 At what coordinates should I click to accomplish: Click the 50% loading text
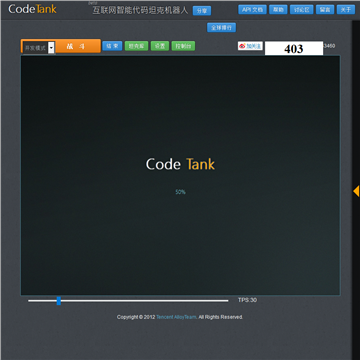180,192
